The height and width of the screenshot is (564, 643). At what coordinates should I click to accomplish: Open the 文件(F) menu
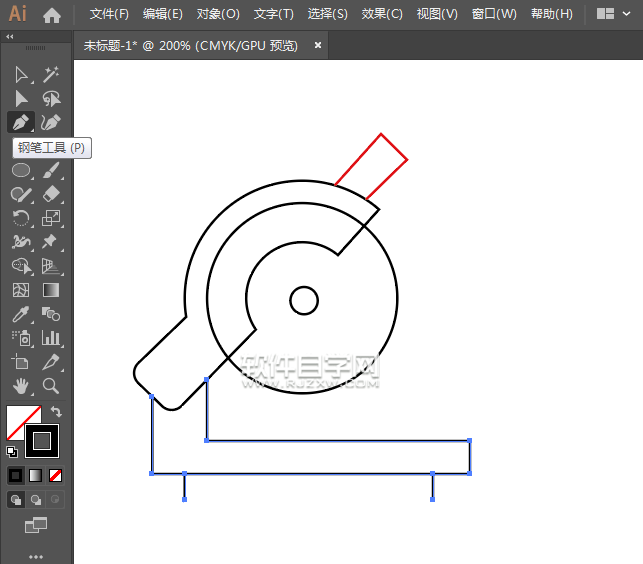pyautogui.click(x=109, y=14)
